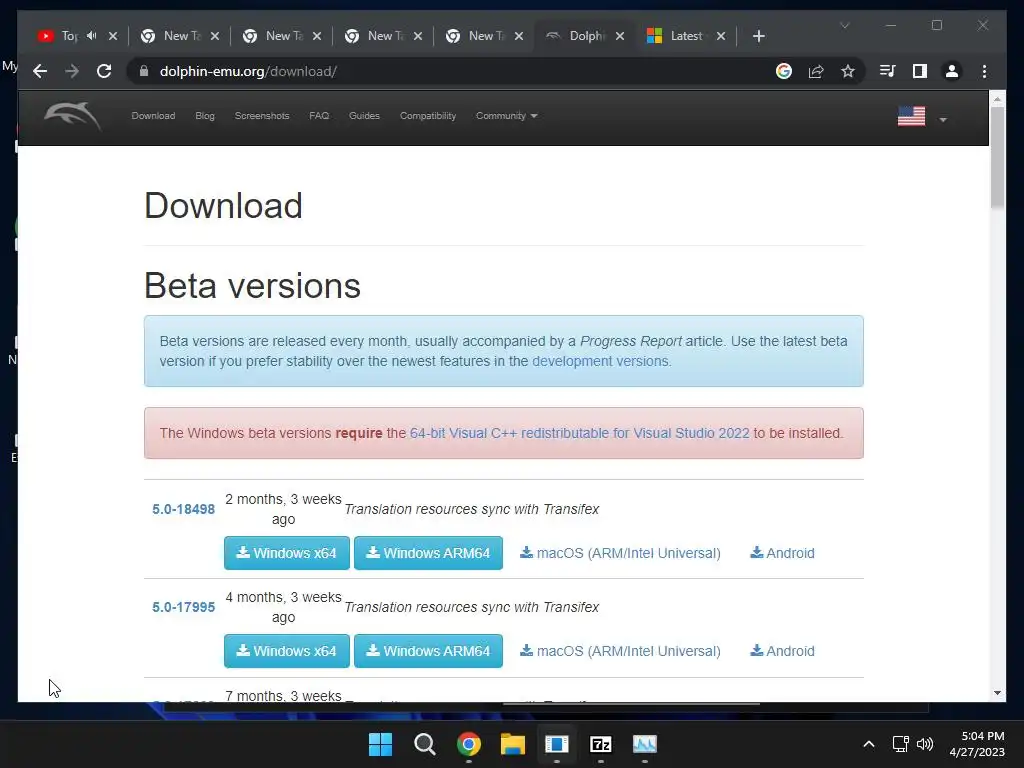Click the scrollbar up arrow
This screenshot has height=768, width=1024.
pyautogui.click(x=997, y=99)
